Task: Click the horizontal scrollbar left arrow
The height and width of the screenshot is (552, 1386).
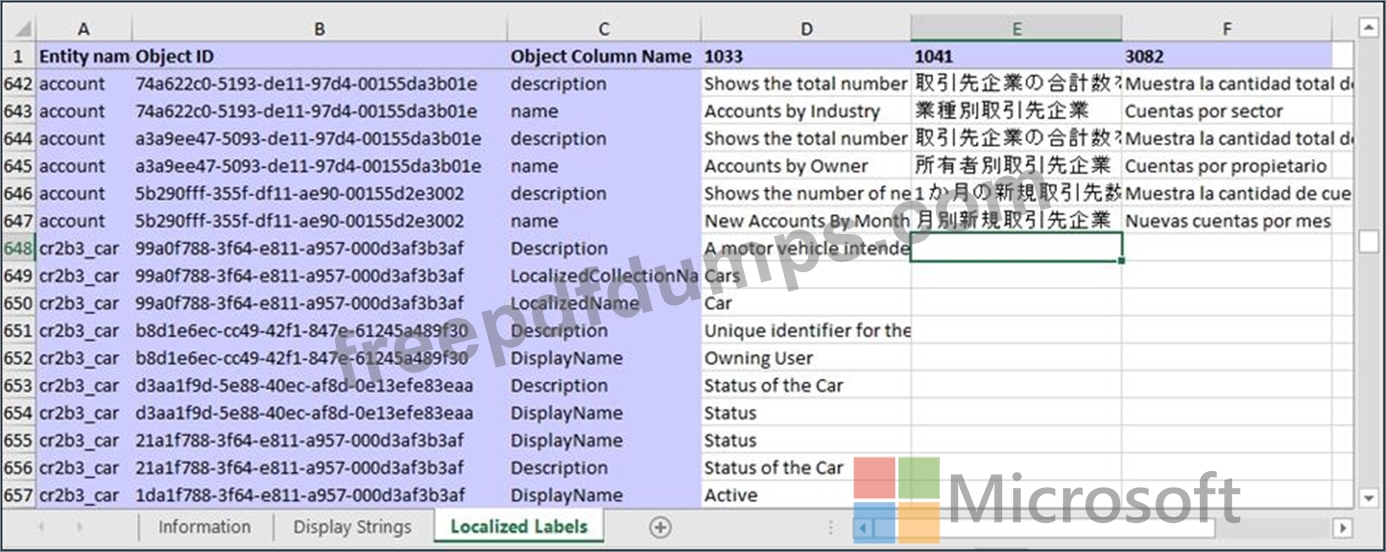Action: [x=862, y=527]
